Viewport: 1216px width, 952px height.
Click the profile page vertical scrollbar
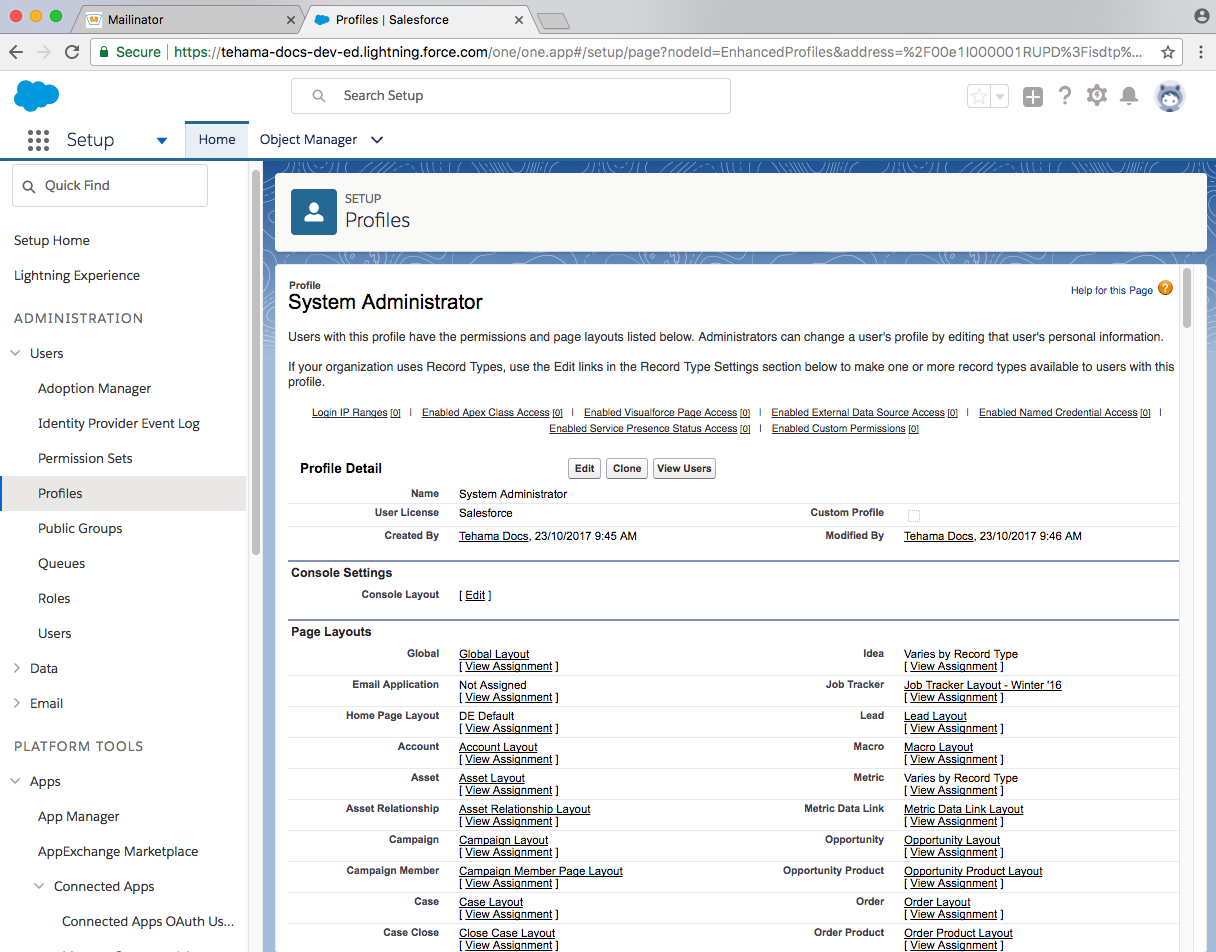(x=1187, y=298)
